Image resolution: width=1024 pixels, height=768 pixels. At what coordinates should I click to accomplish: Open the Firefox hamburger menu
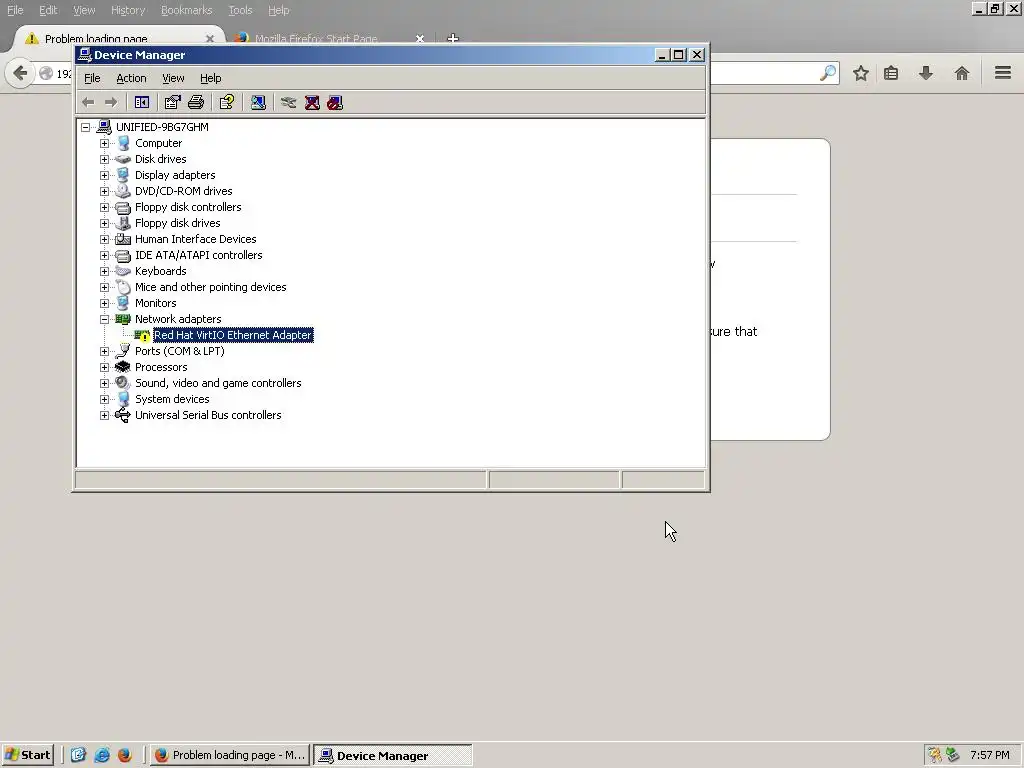pyautogui.click(x=1003, y=73)
